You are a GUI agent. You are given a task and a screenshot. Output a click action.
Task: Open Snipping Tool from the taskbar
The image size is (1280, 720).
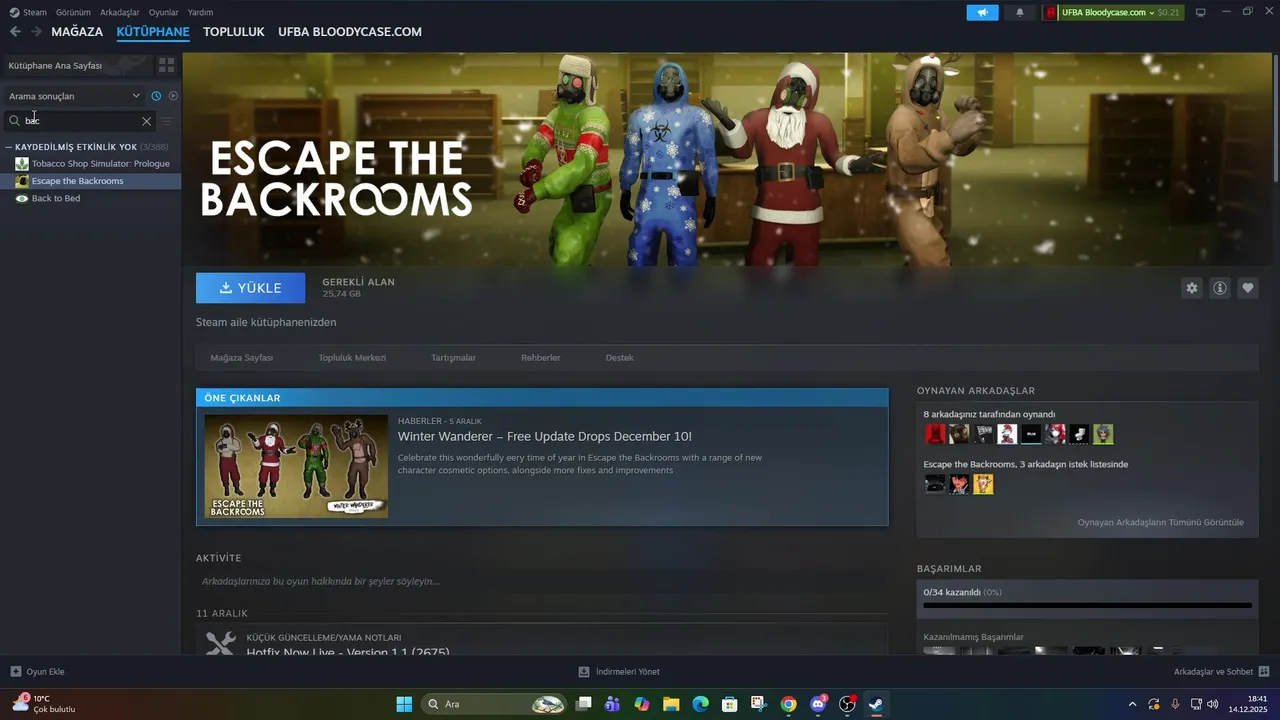pyautogui.click(x=759, y=704)
